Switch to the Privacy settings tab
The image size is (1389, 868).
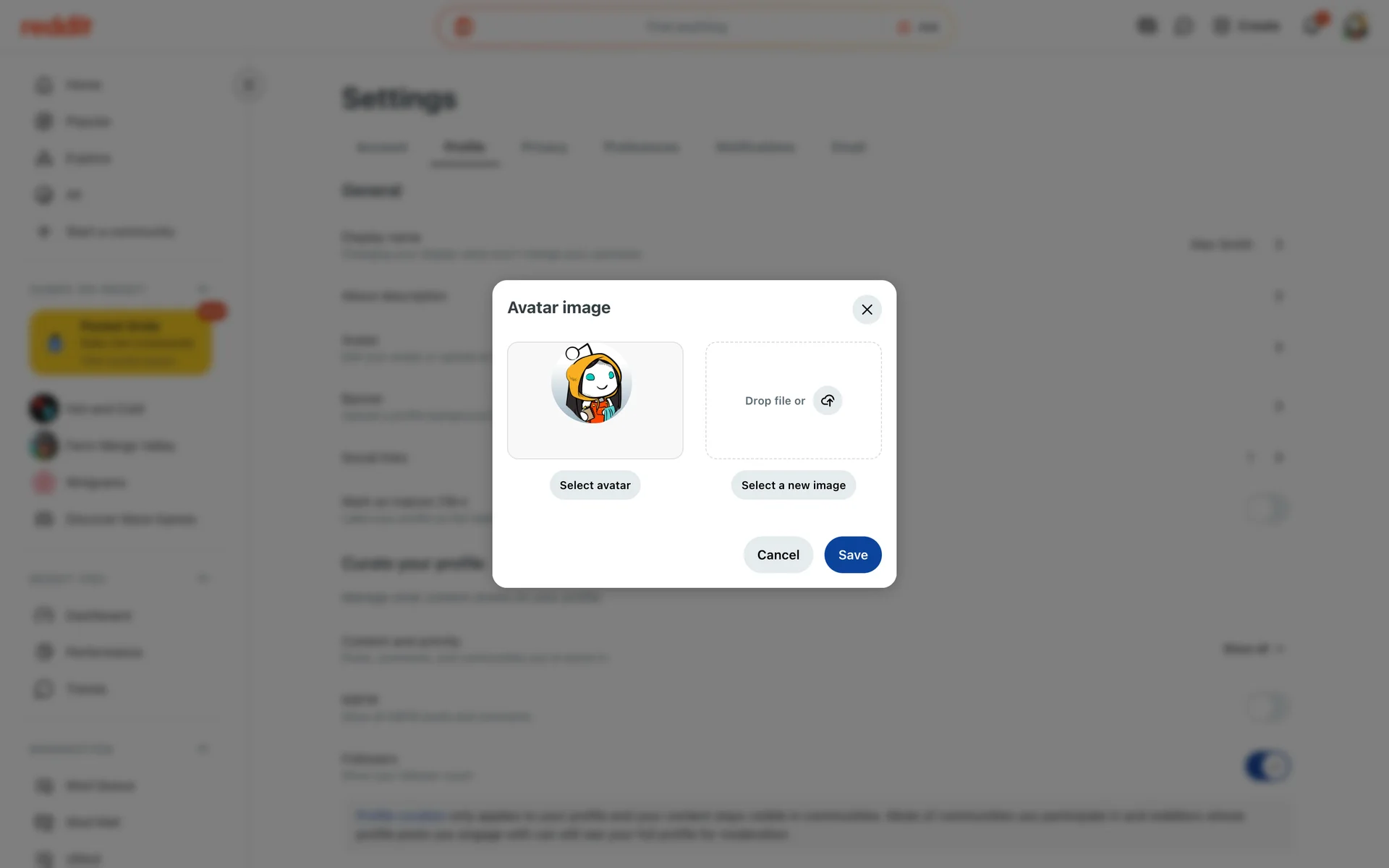[x=544, y=148]
